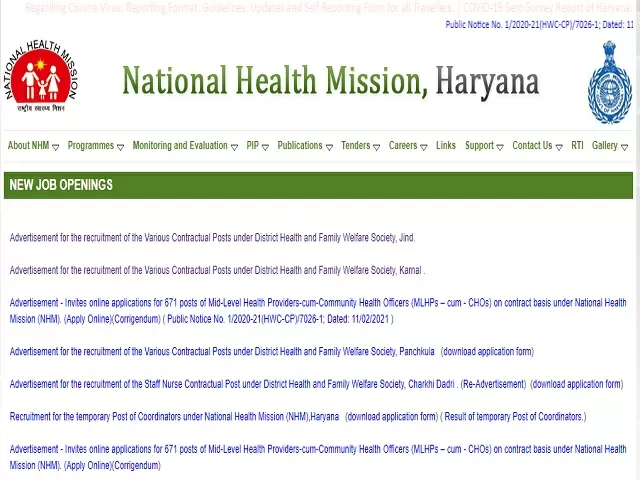Click the National Health Mission logo

coord(41,76)
